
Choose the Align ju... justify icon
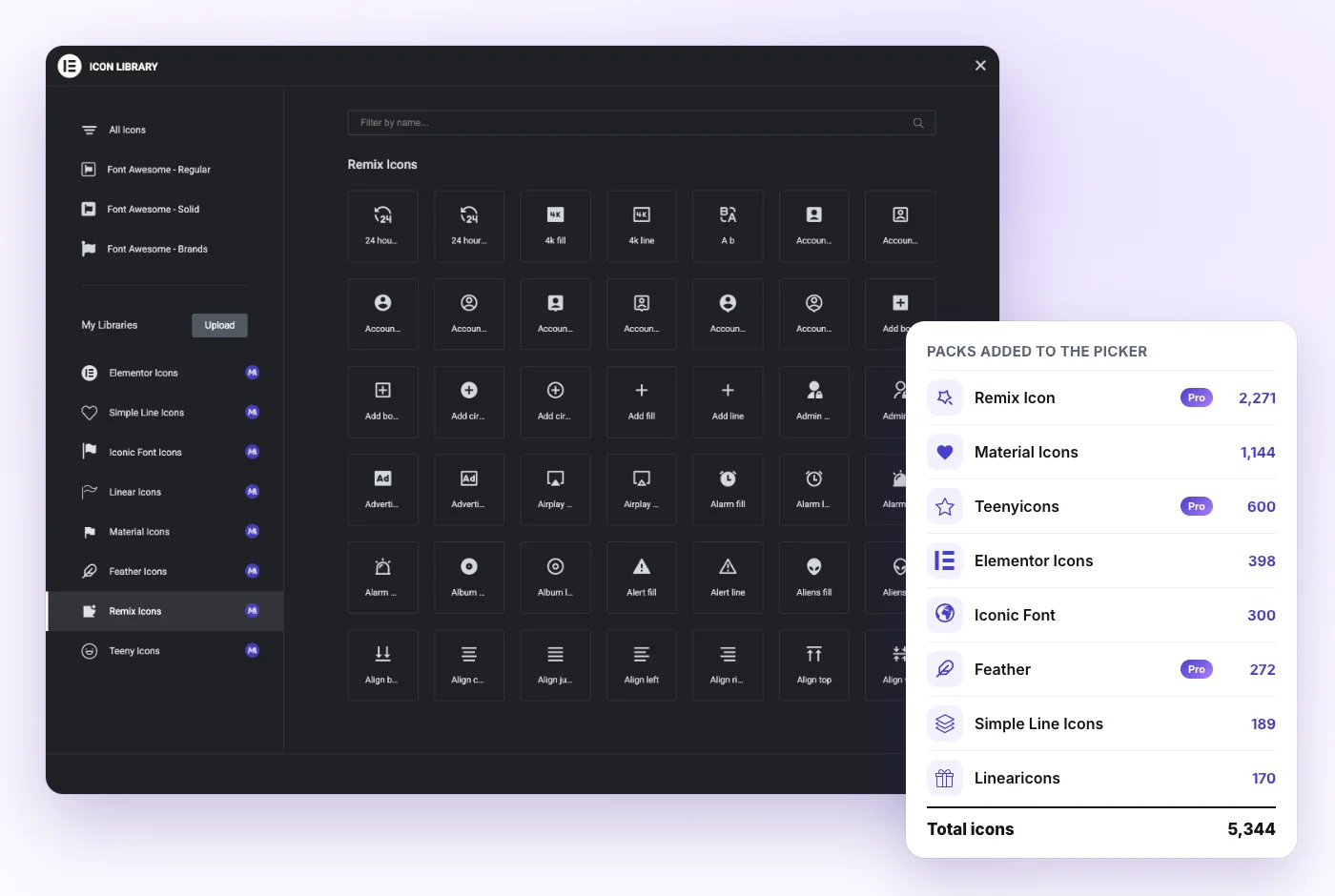[555, 665]
